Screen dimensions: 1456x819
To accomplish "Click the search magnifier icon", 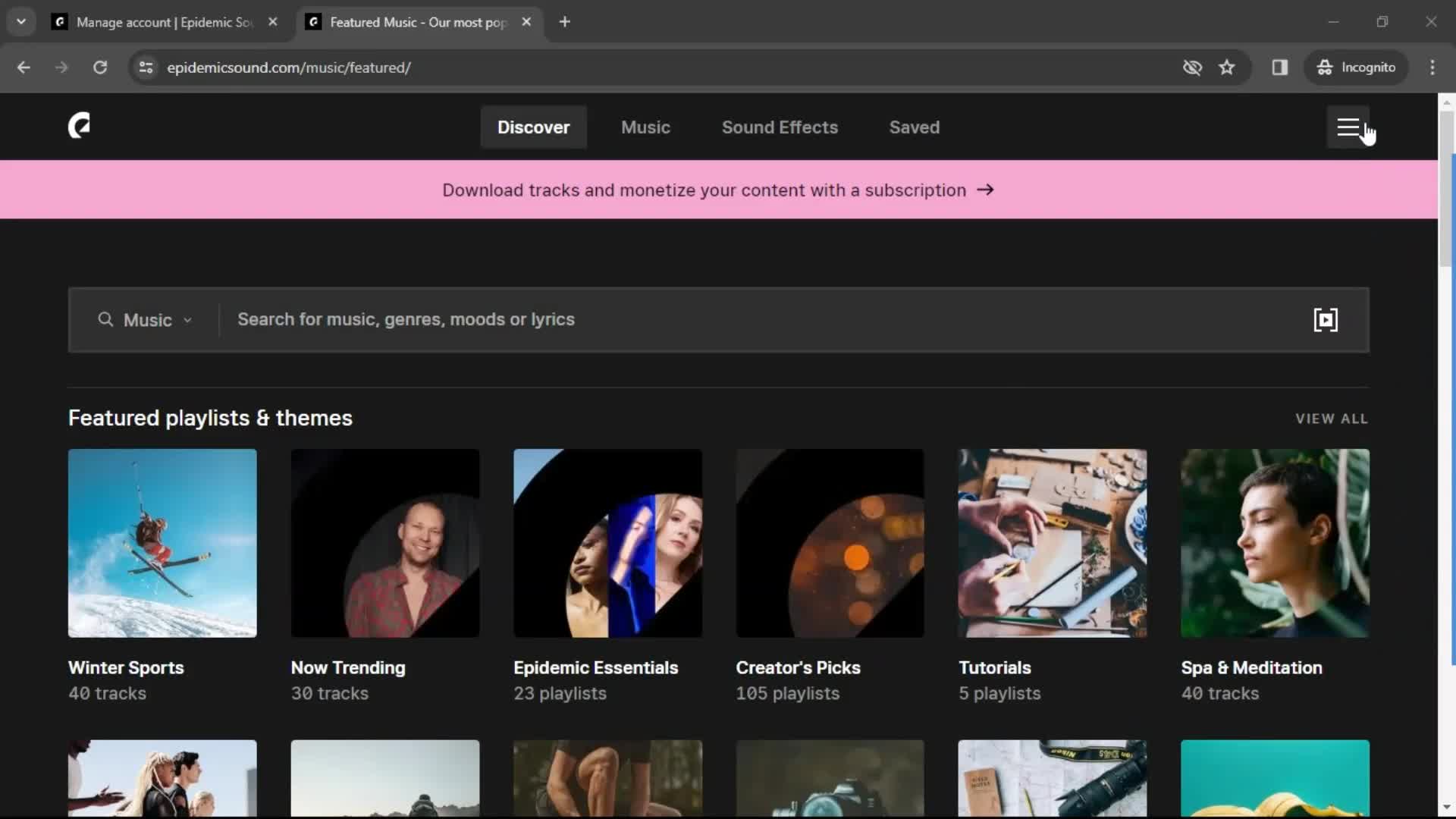I will 105,319.
